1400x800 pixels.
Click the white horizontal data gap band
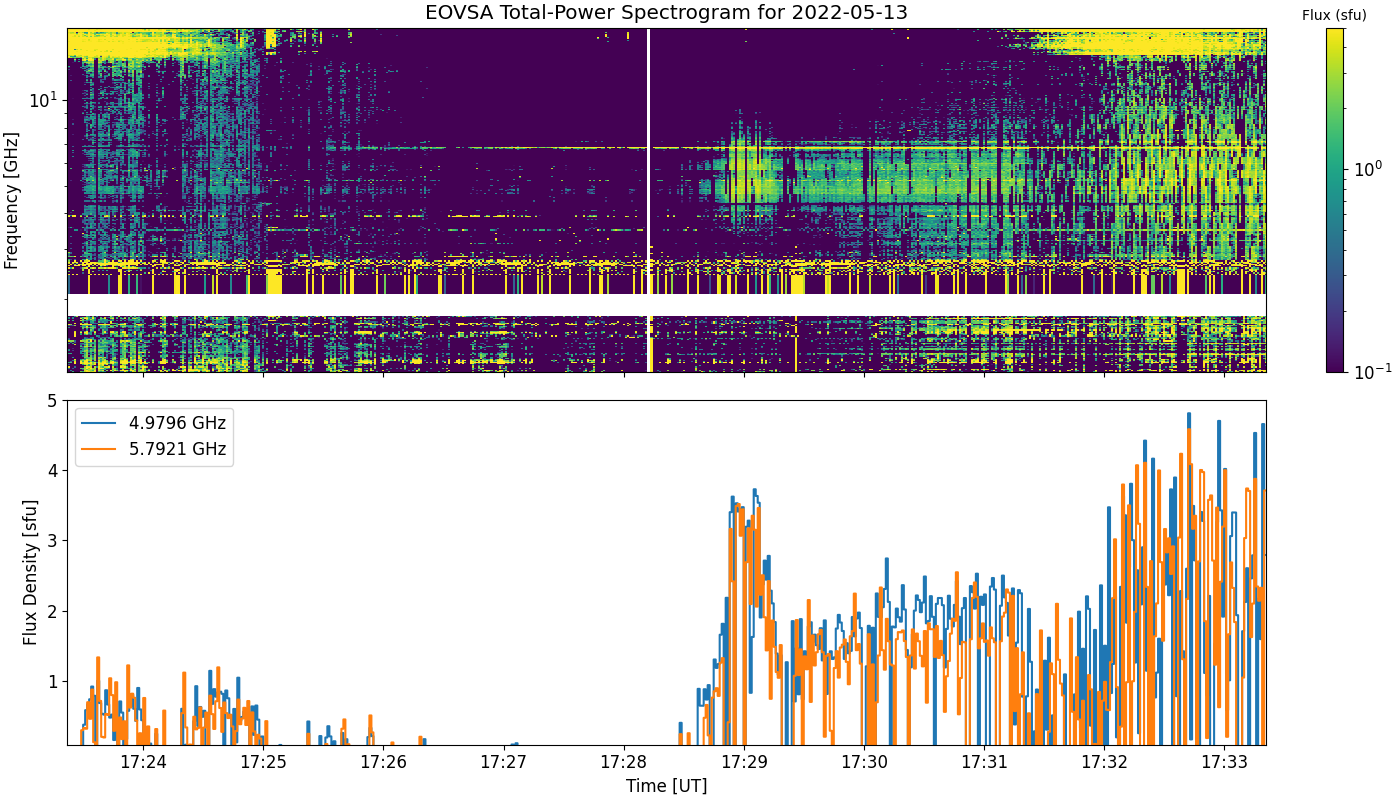[x=666, y=305]
